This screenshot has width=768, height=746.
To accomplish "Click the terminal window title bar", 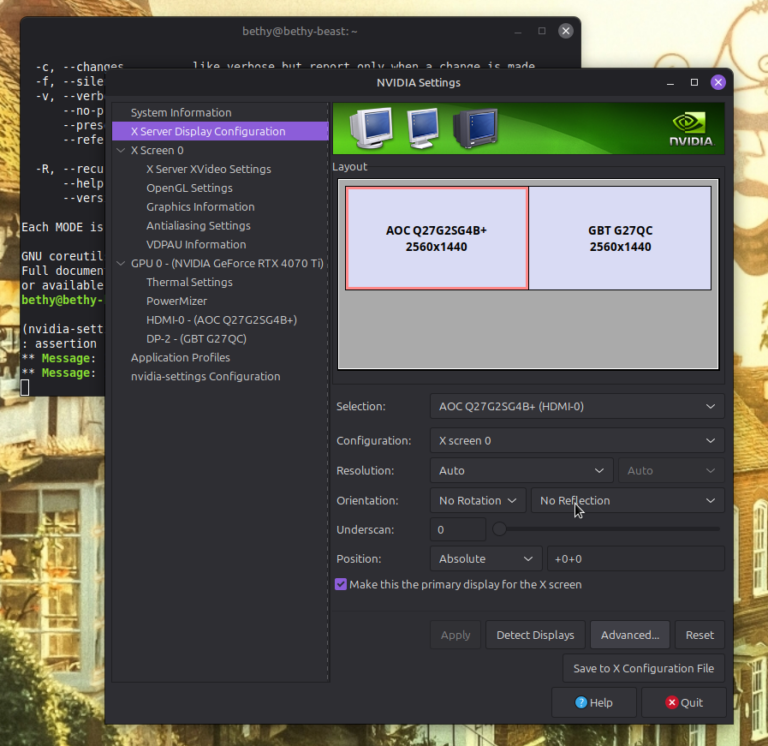I will [300, 31].
